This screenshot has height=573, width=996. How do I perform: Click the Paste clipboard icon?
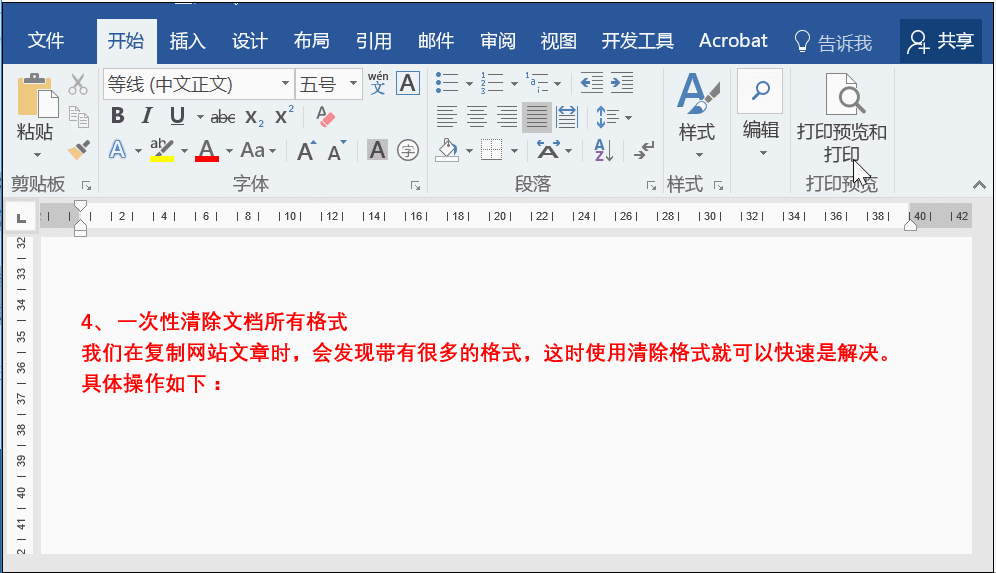(37, 97)
